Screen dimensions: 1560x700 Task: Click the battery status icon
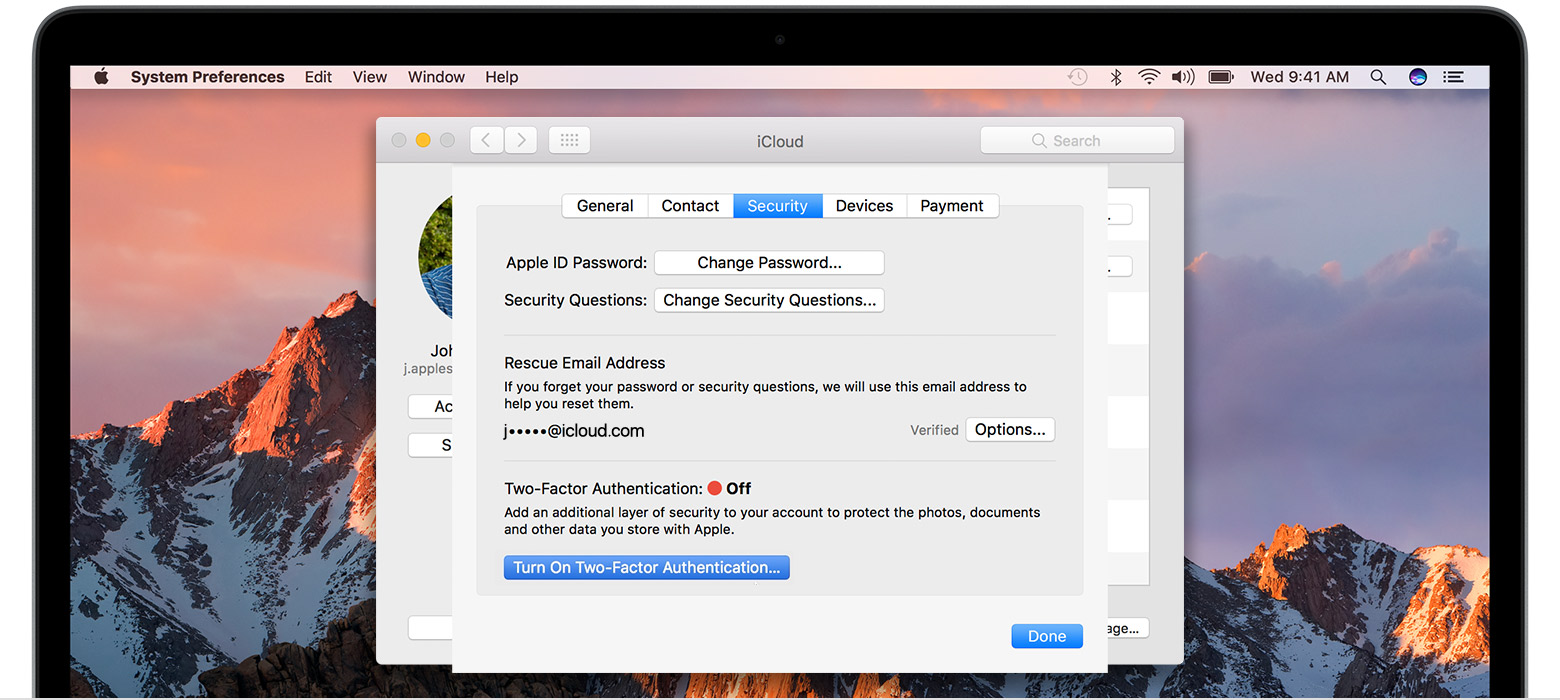[1220, 77]
